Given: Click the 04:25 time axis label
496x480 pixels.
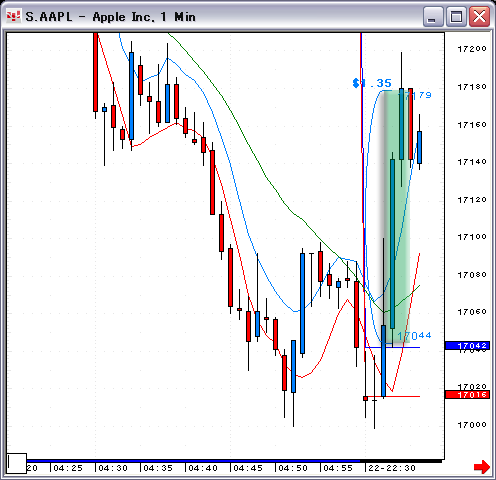Looking at the screenshot, I should [x=68, y=468].
